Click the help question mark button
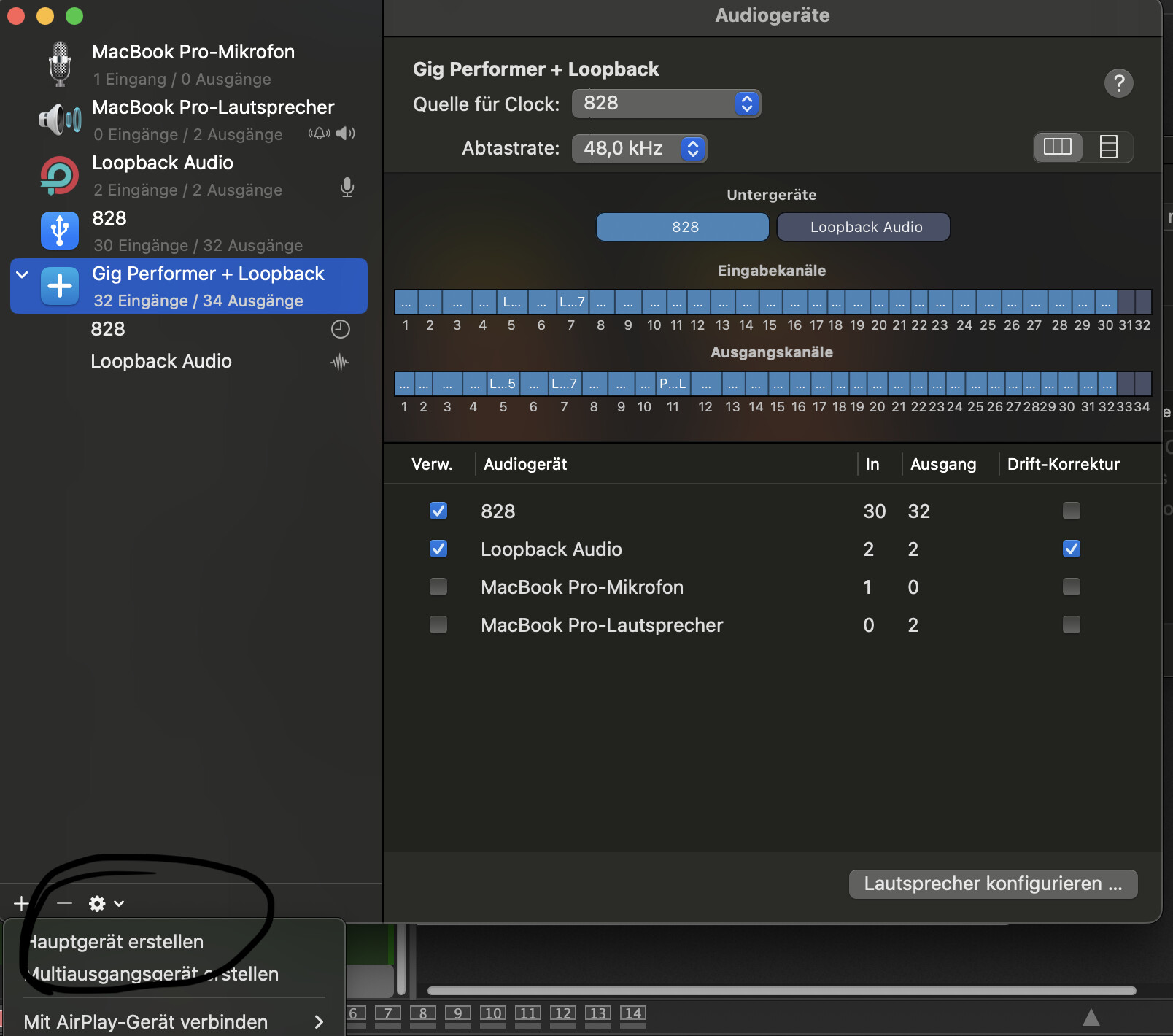Screen dimensions: 1173x1036 pyautogui.click(x=1118, y=83)
